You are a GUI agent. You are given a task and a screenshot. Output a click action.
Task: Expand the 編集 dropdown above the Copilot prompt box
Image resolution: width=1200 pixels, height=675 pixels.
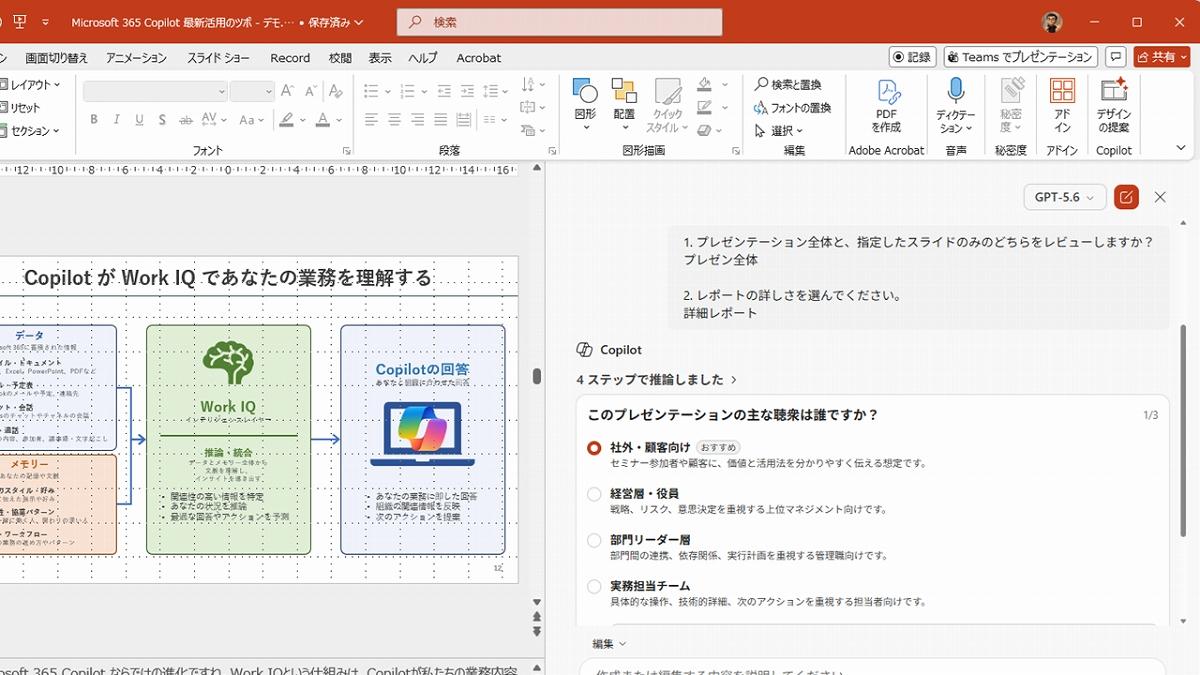pos(609,644)
